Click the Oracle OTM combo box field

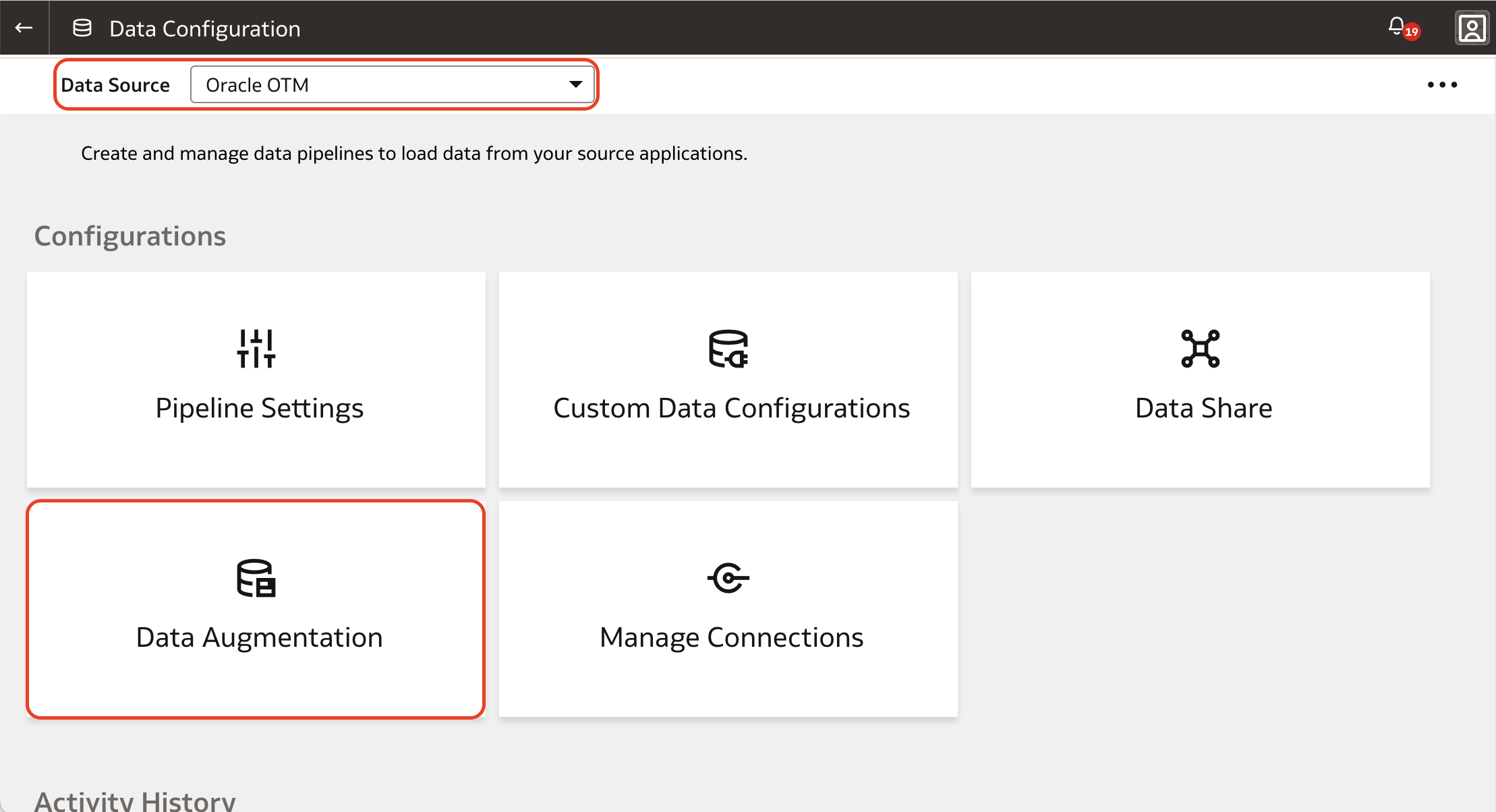[378, 85]
